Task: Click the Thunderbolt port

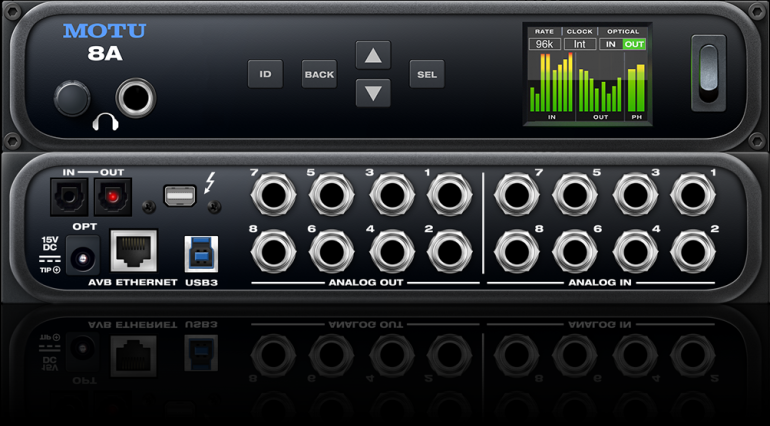Action: (x=180, y=196)
